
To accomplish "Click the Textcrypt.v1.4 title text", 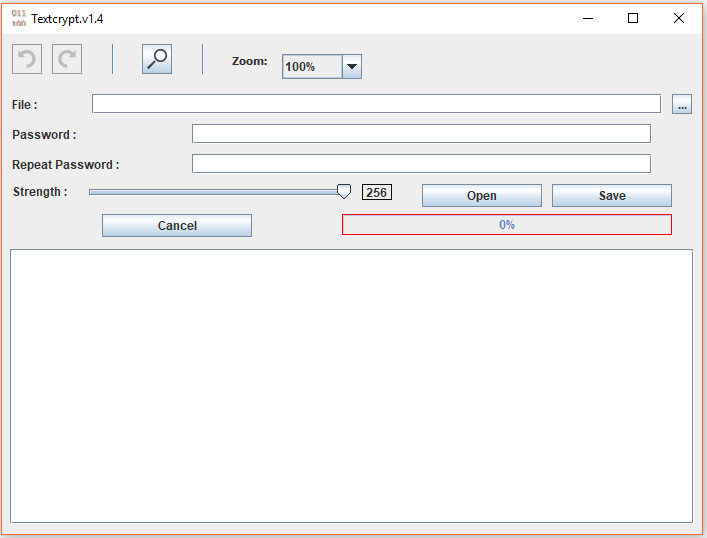I will pos(67,19).
